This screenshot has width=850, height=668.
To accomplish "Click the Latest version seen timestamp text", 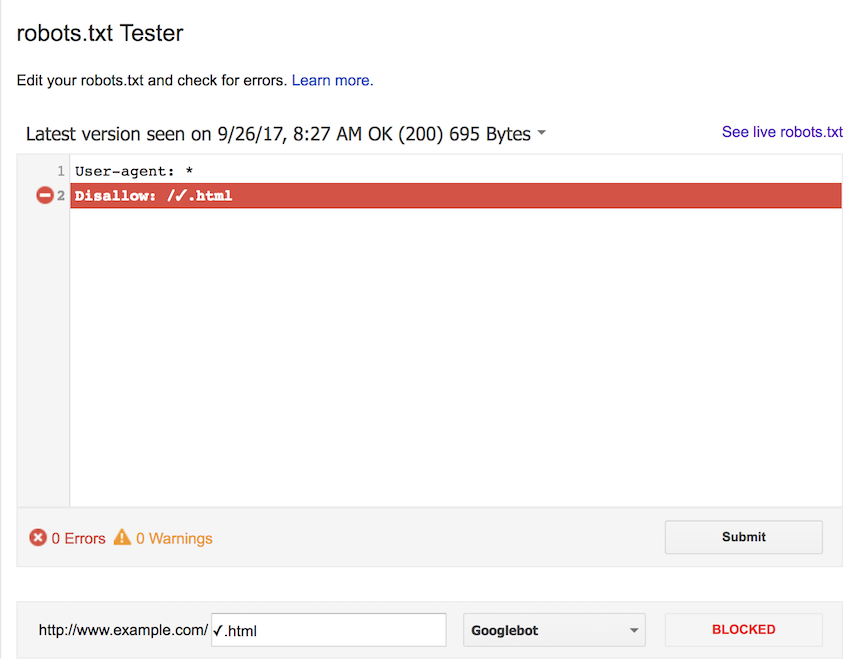I will click(278, 134).
